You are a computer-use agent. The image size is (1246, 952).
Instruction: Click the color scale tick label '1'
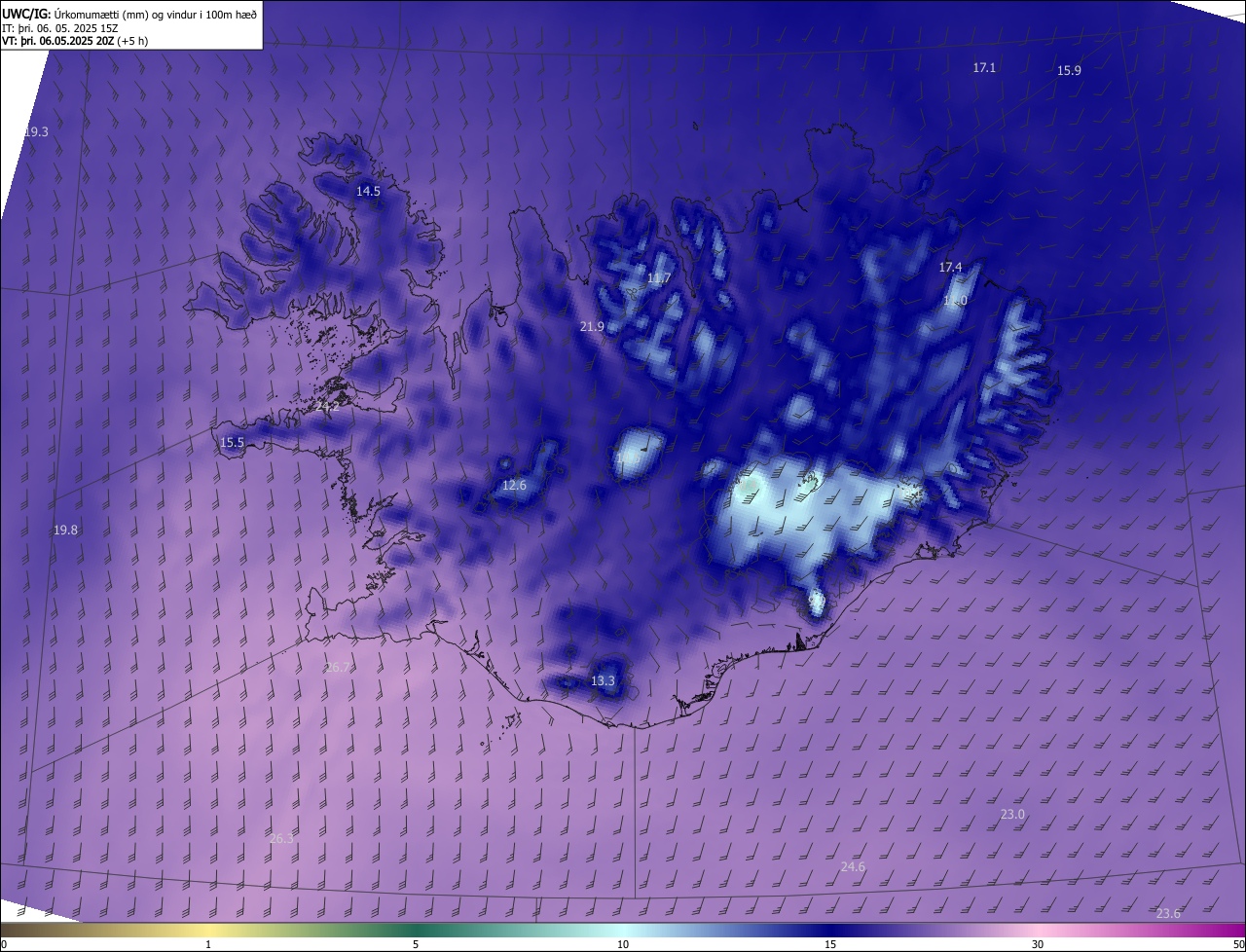(208, 945)
